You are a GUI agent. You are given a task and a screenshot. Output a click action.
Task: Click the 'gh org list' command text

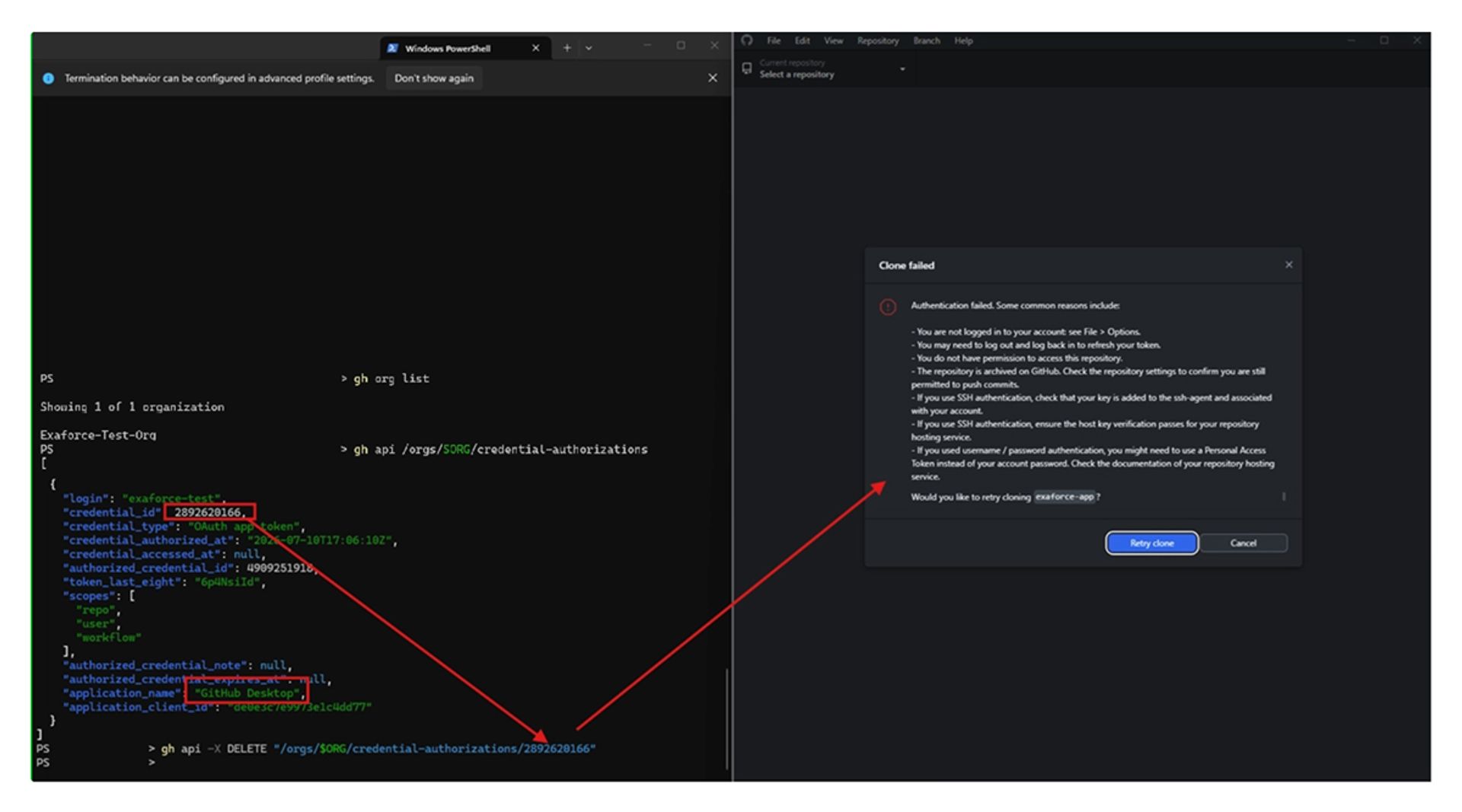pos(391,378)
